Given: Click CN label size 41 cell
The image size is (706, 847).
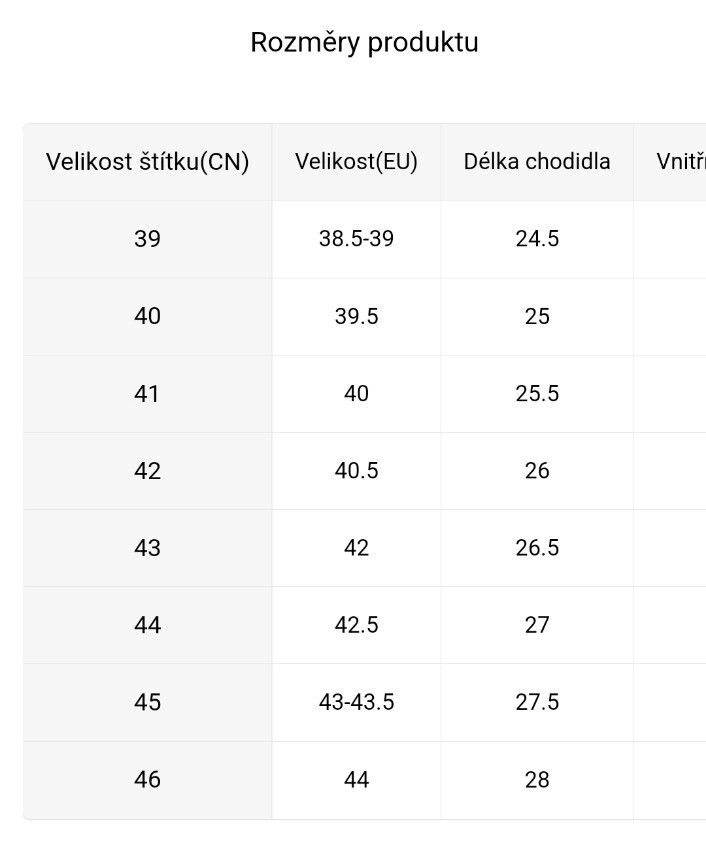Looking at the screenshot, I should tap(147, 394).
